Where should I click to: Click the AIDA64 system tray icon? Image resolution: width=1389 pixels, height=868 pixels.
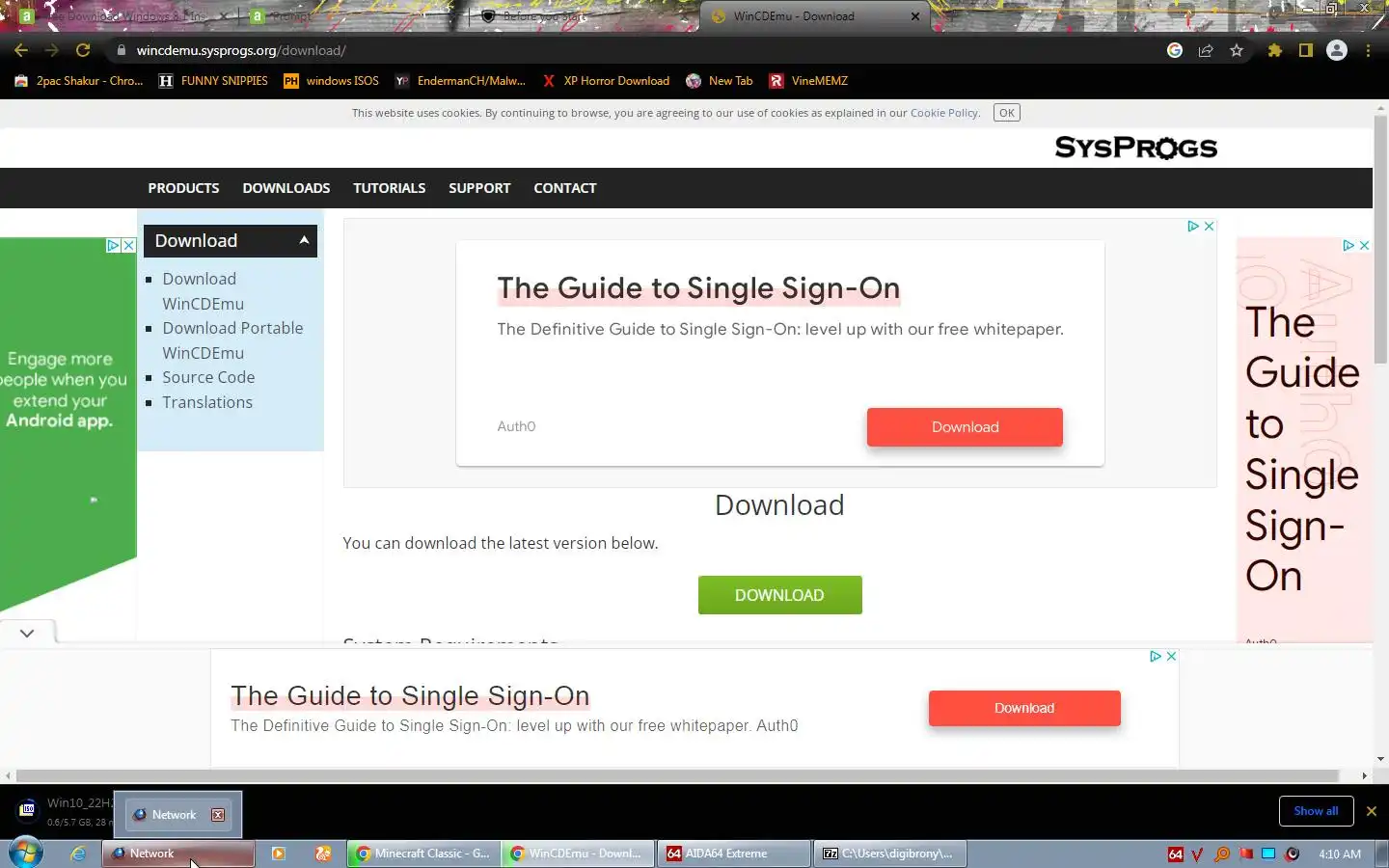pos(1175,854)
